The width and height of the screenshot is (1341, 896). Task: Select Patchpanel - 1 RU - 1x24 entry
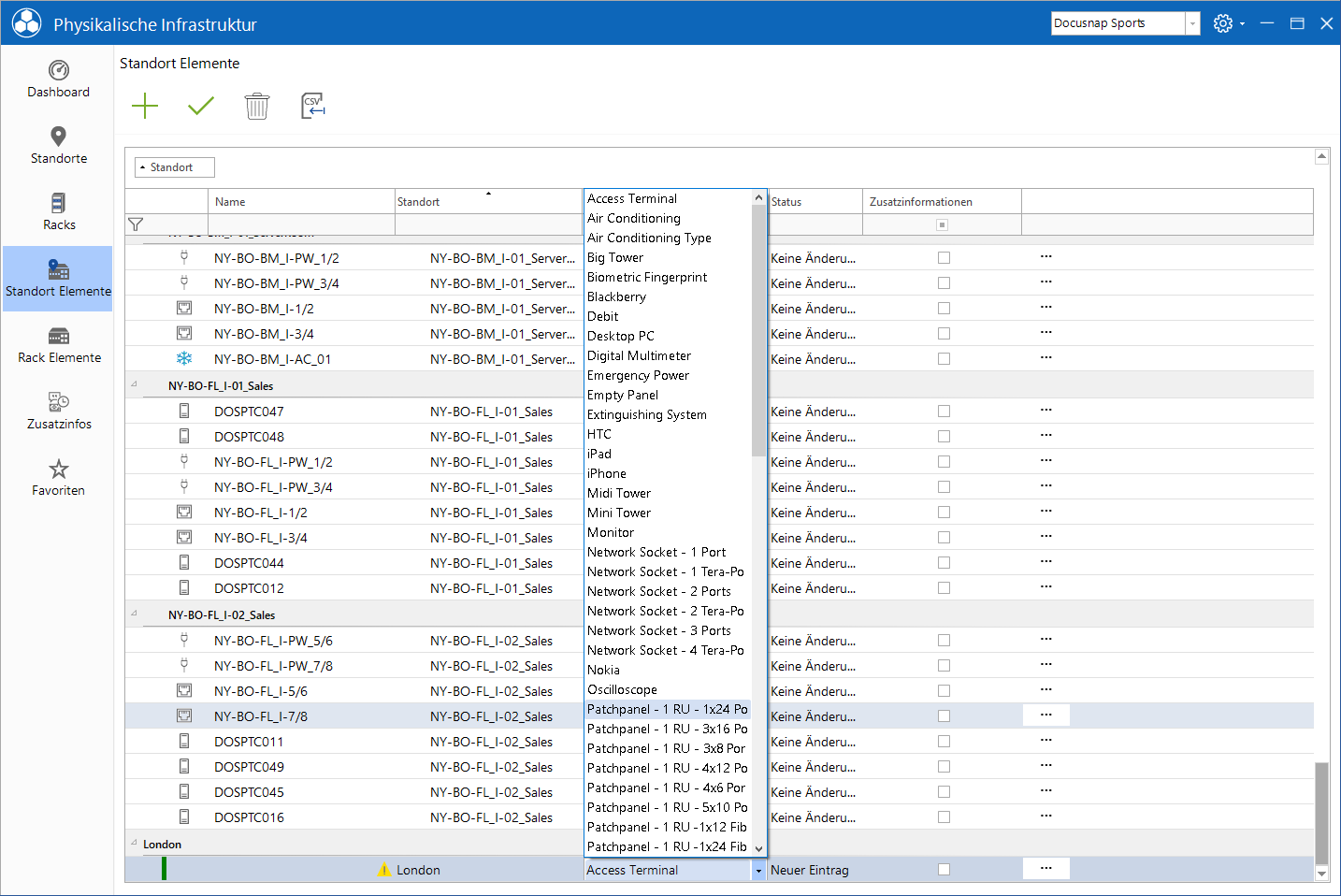[x=668, y=710]
